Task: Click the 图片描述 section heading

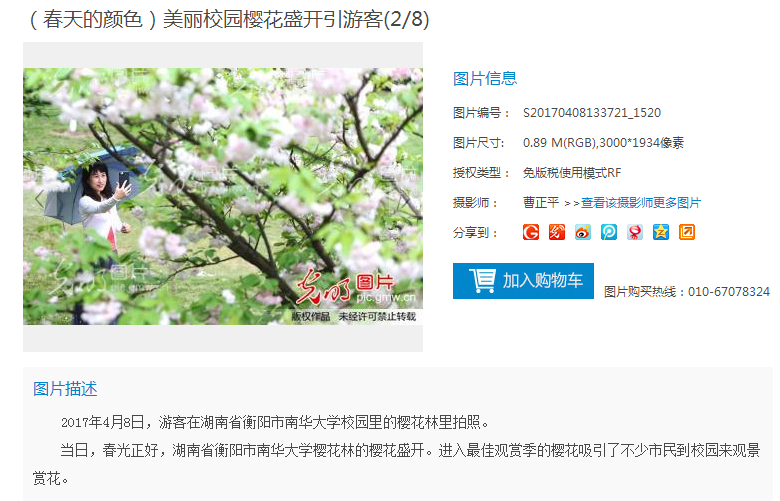Action: (x=65, y=389)
